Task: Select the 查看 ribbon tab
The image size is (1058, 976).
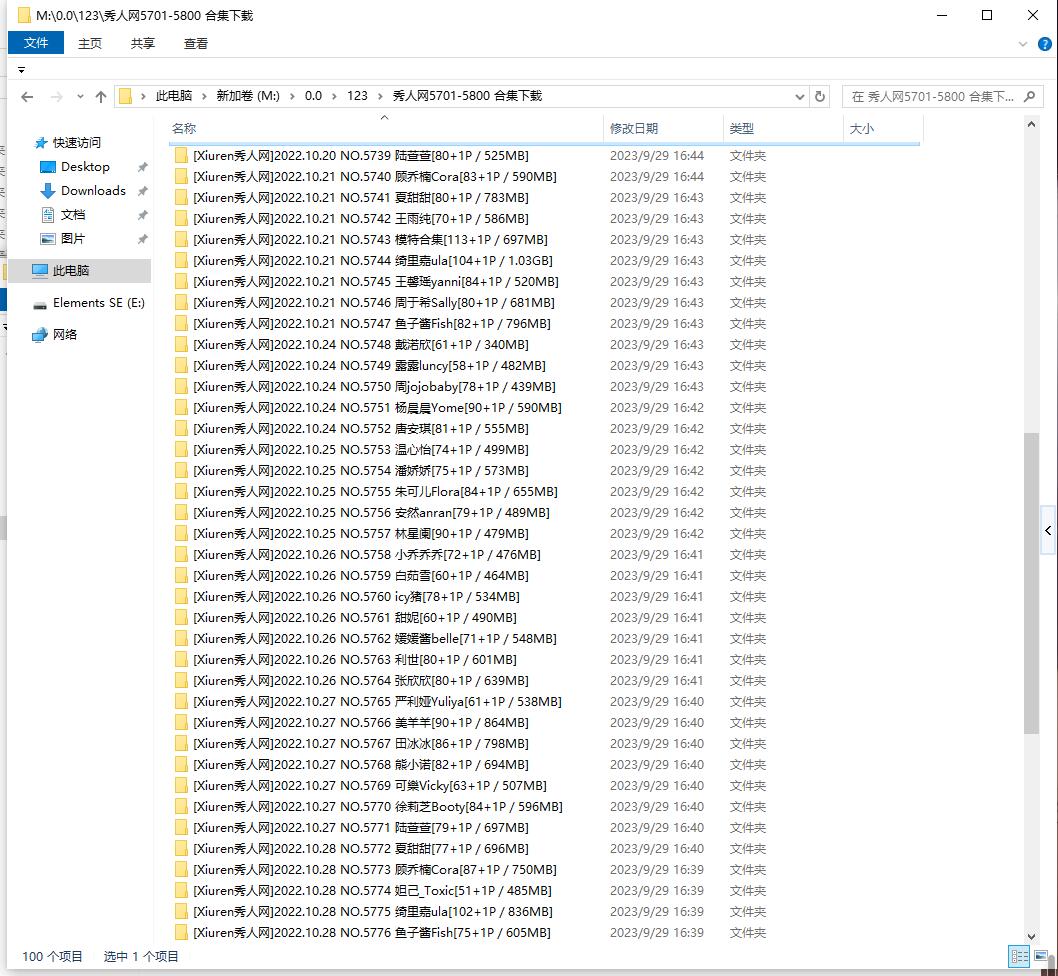Action: pyautogui.click(x=196, y=43)
